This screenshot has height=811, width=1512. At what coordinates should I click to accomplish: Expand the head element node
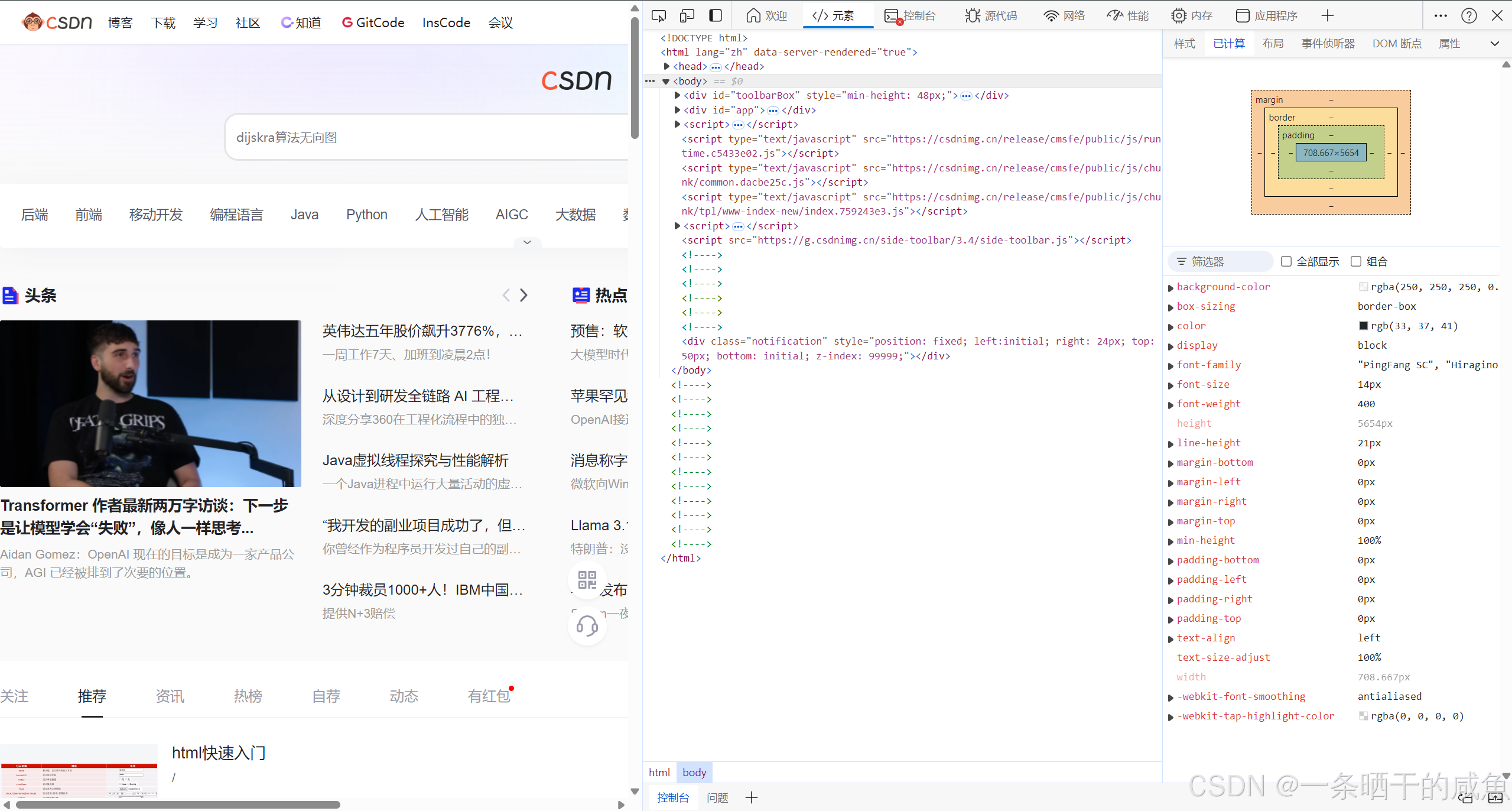[x=666, y=66]
